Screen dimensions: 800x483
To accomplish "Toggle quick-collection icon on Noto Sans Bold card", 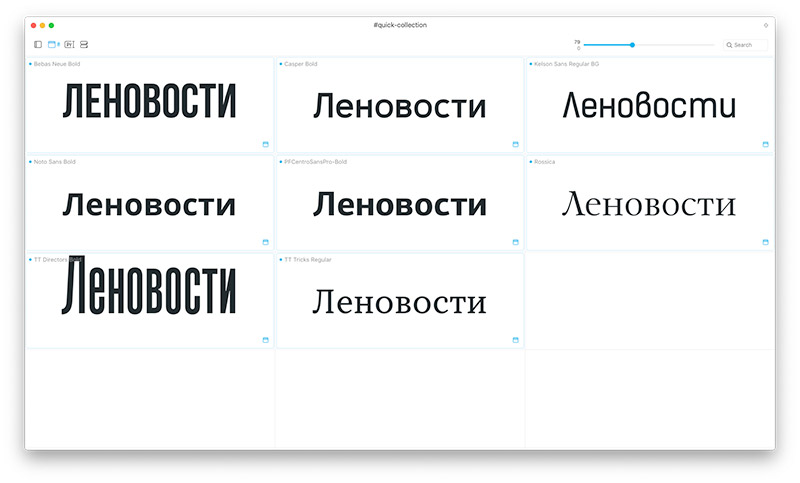I will [265, 242].
